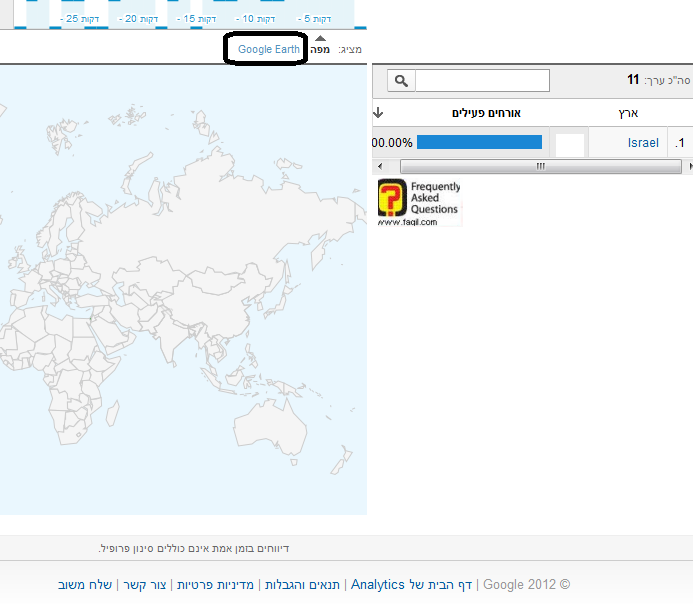The height and width of the screenshot is (604, 693).
Task: Click the blue Israel percentage bar
Action: pyautogui.click(x=479, y=143)
